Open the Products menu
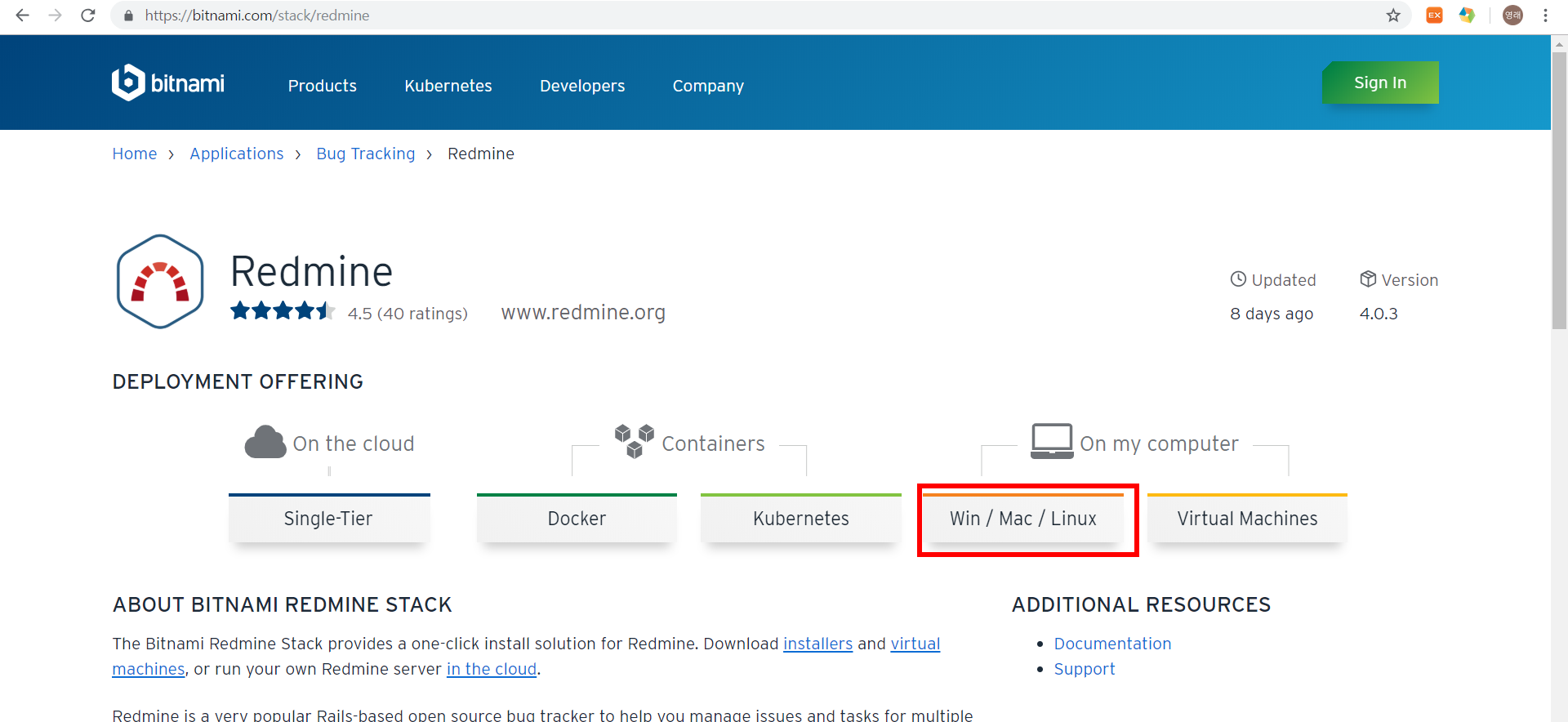 click(323, 86)
